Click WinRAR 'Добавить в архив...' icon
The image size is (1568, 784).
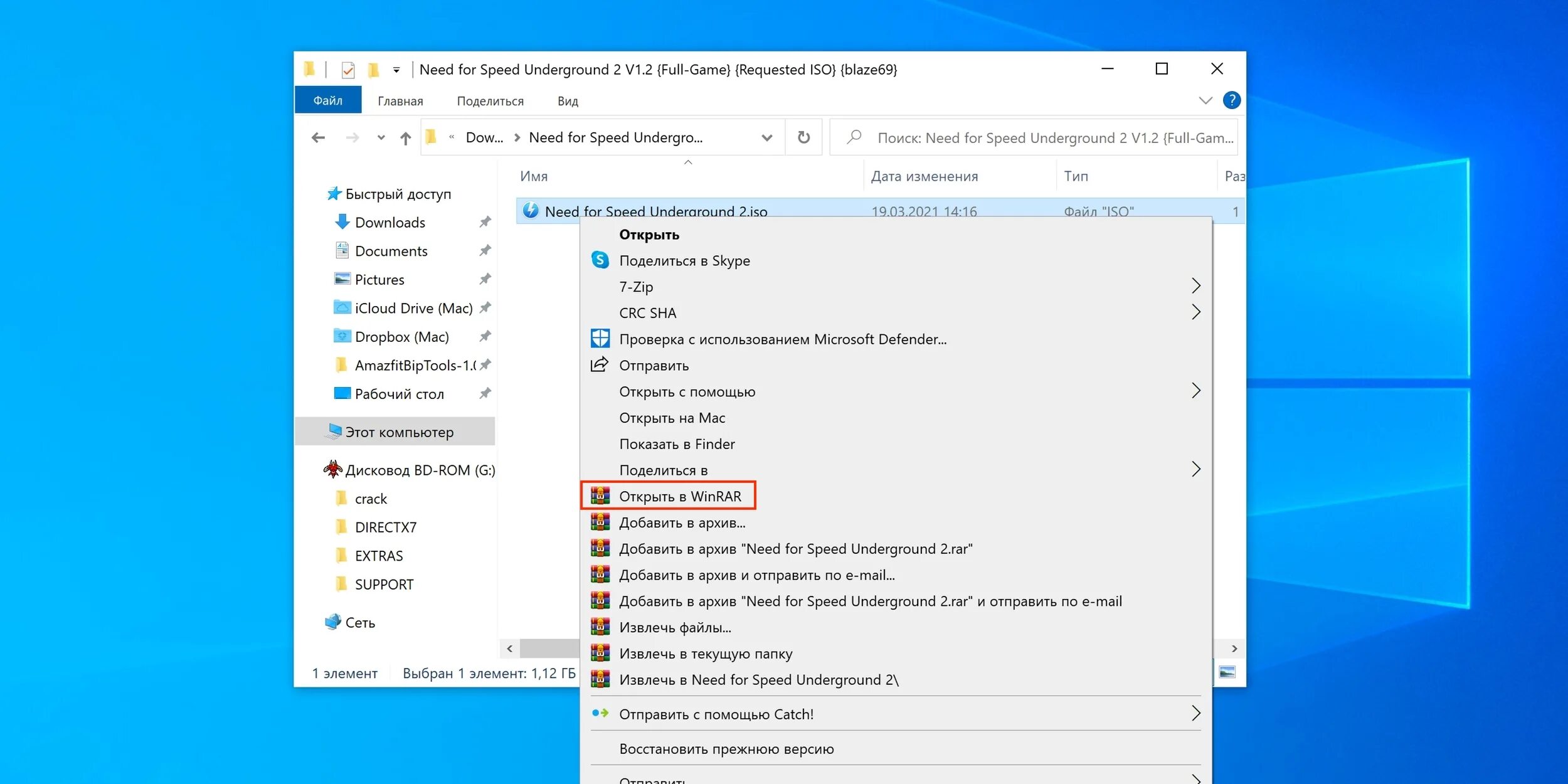pyautogui.click(x=599, y=522)
